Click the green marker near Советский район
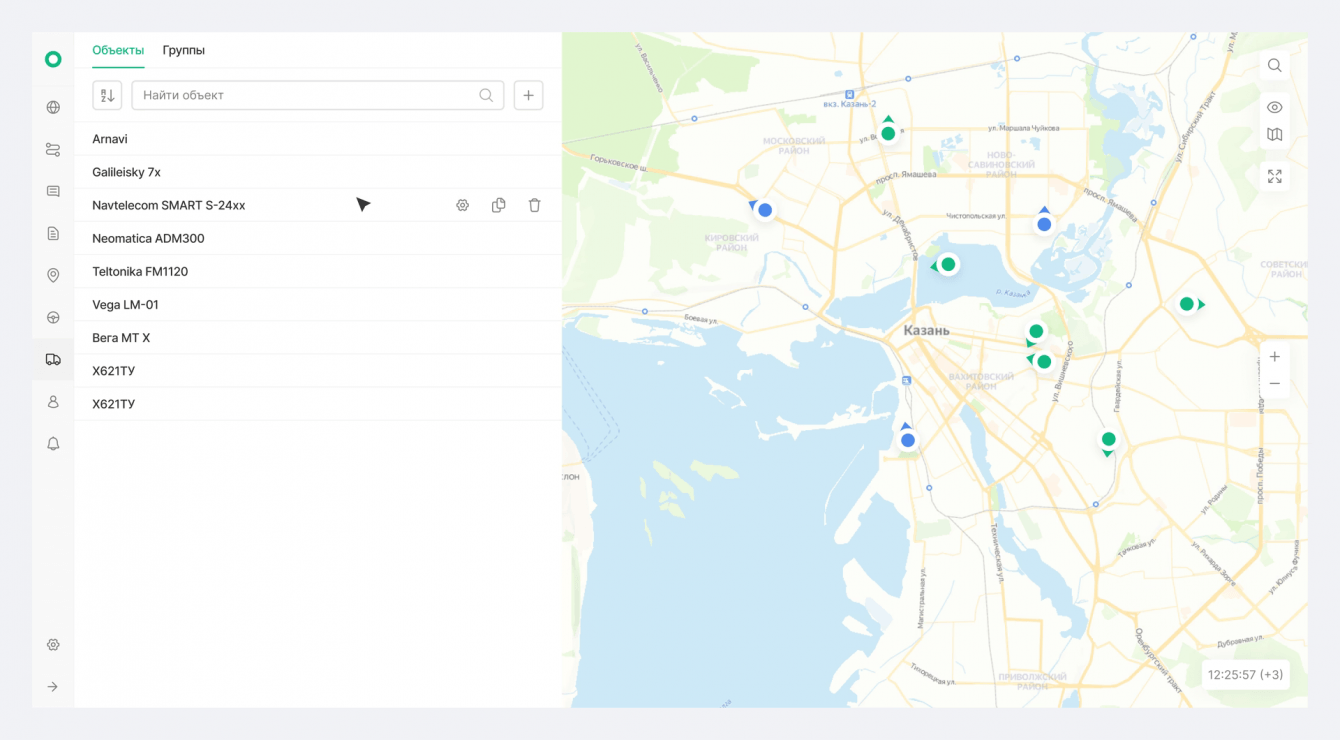1340x740 pixels. [x=1188, y=304]
